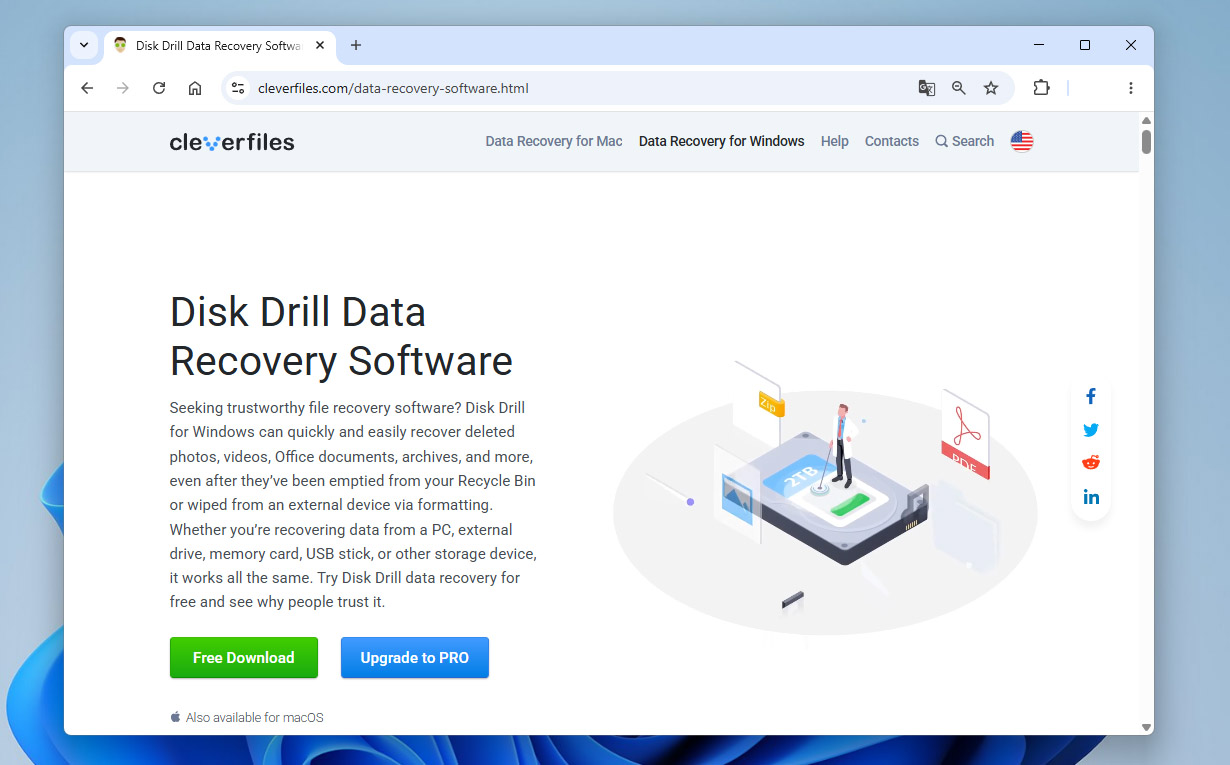The image size is (1230, 765).
Task: Open the Help menu item
Action: (835, 141)
